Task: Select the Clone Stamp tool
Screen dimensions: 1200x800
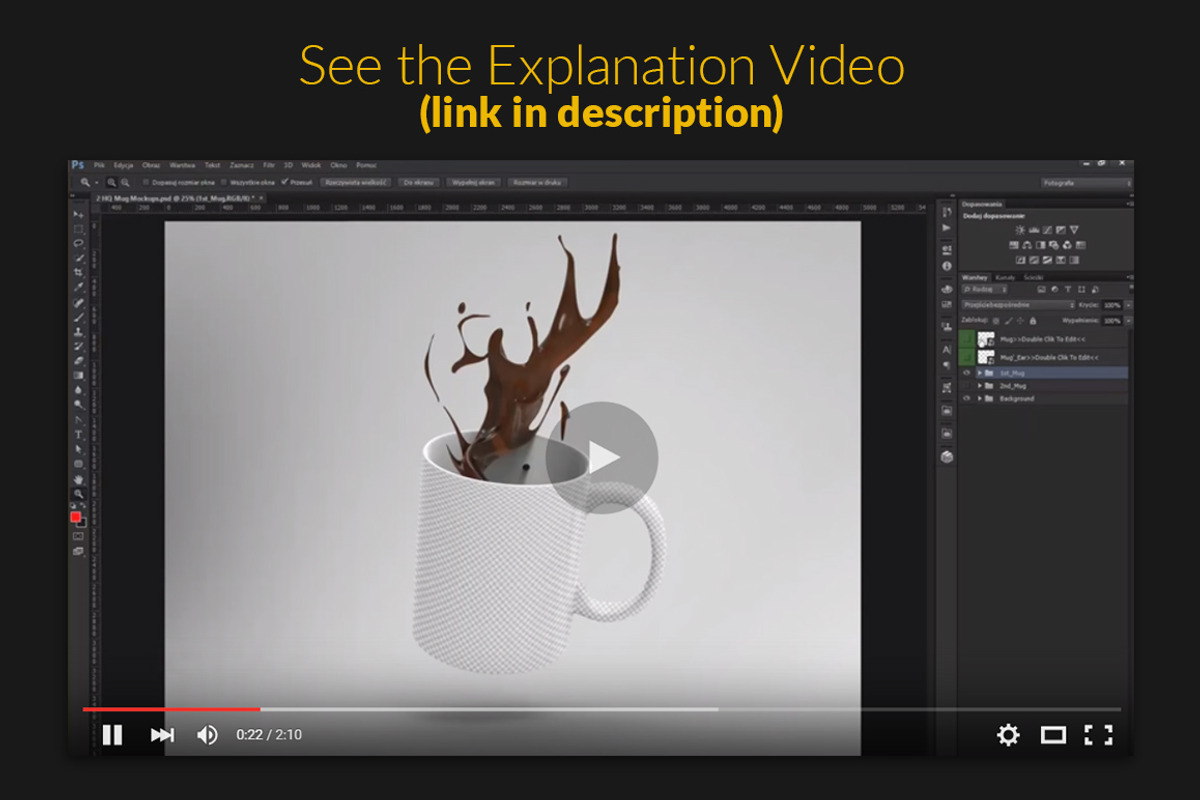Action: tap(78, 331)
